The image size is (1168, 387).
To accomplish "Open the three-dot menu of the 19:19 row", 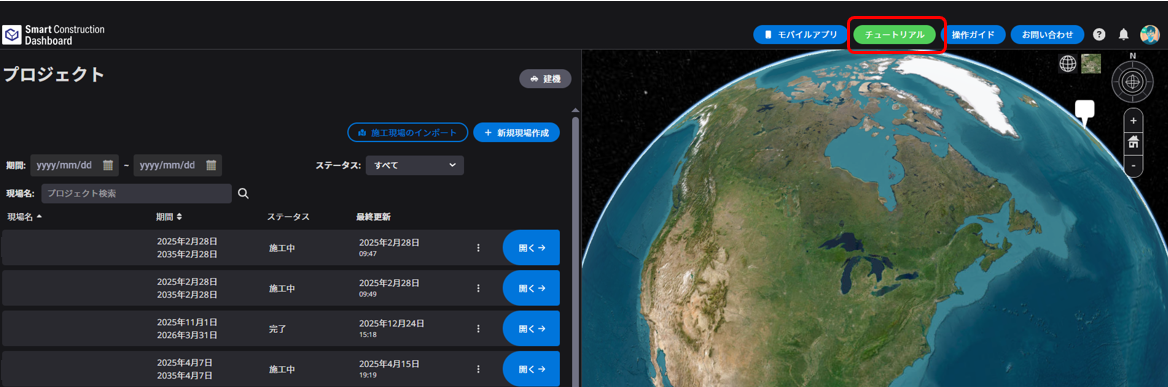I will tap(478, 369).
